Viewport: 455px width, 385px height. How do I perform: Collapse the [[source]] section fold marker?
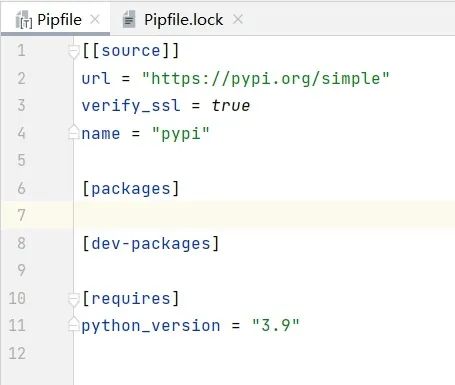pyautogui.click(x=73, y=51)
